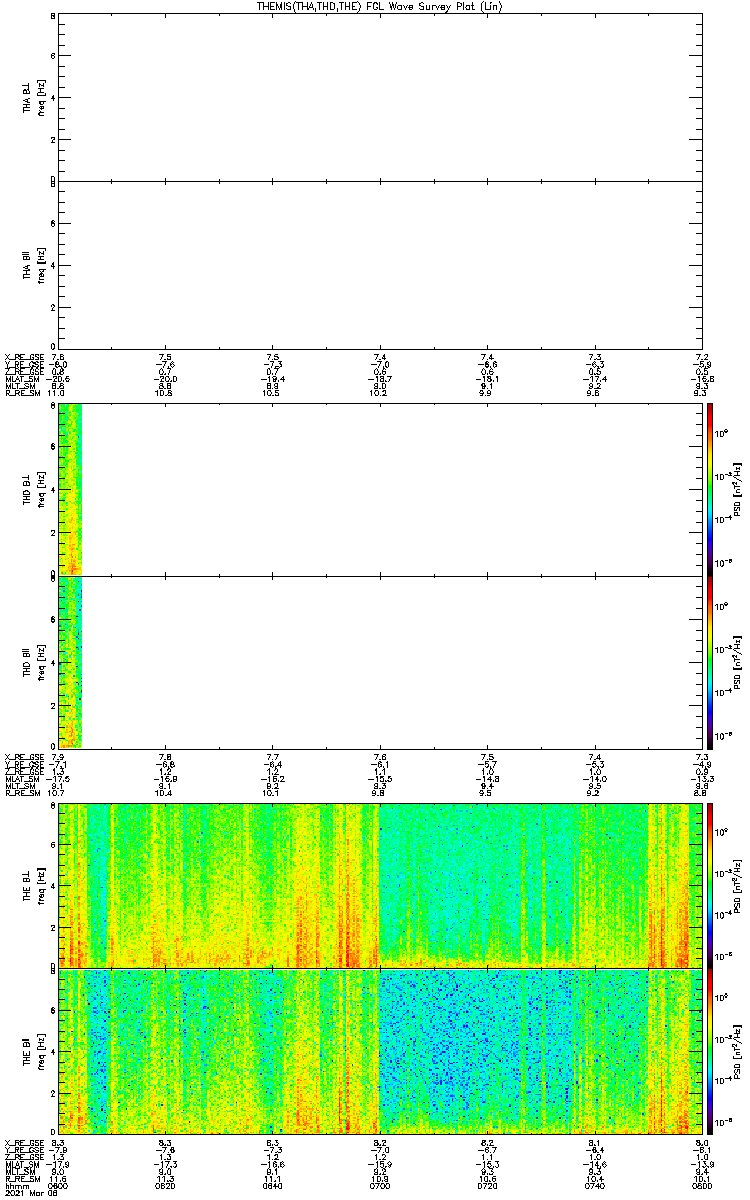750x1200 pixels.
Task: Click the THD B-parallel spectrogram panel
Action: pyautogui.click(x=380, y=661)
